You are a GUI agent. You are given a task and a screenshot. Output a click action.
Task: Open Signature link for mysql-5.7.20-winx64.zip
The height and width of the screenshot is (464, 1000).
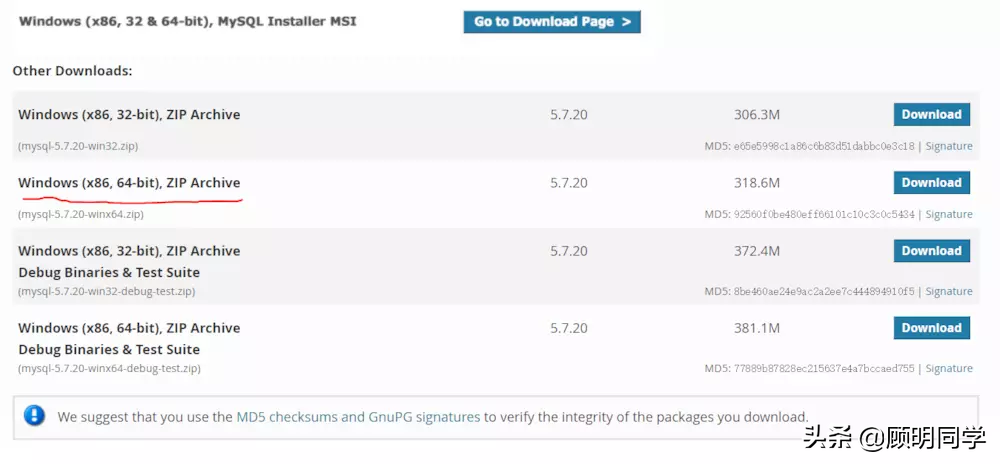click(949, 214)
